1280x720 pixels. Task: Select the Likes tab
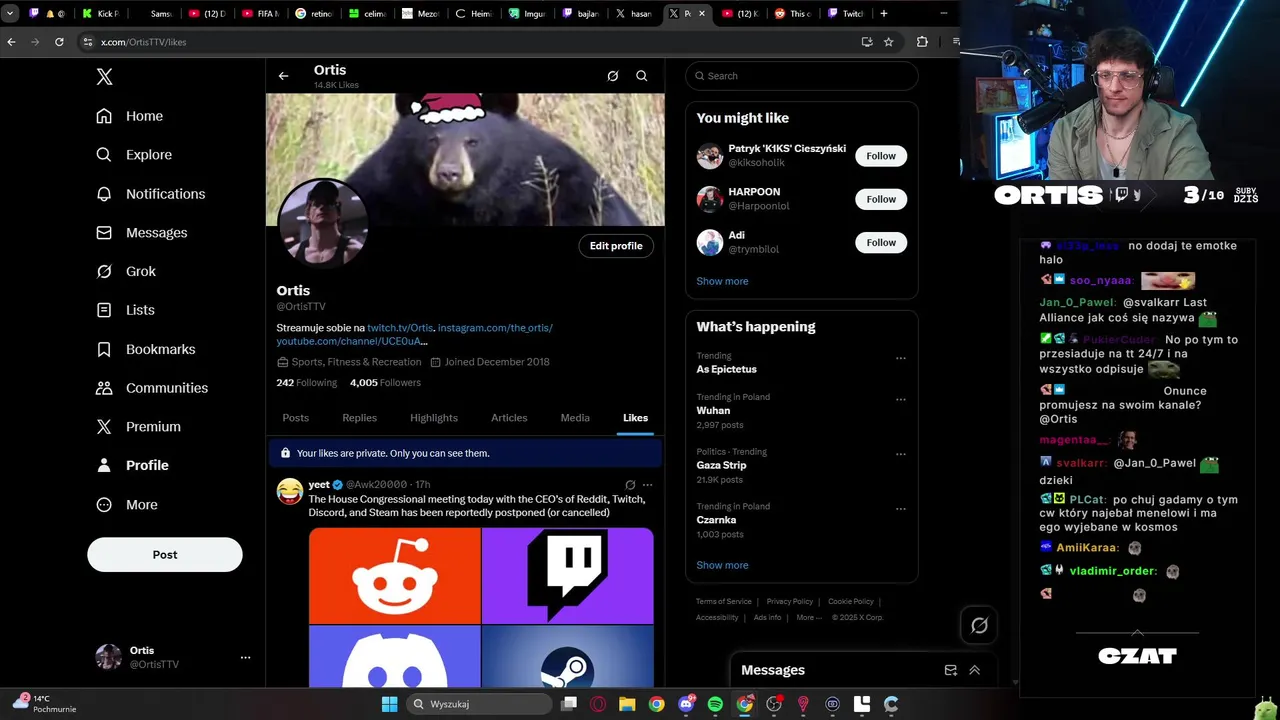pyautogui.click(x=635, y=418)
